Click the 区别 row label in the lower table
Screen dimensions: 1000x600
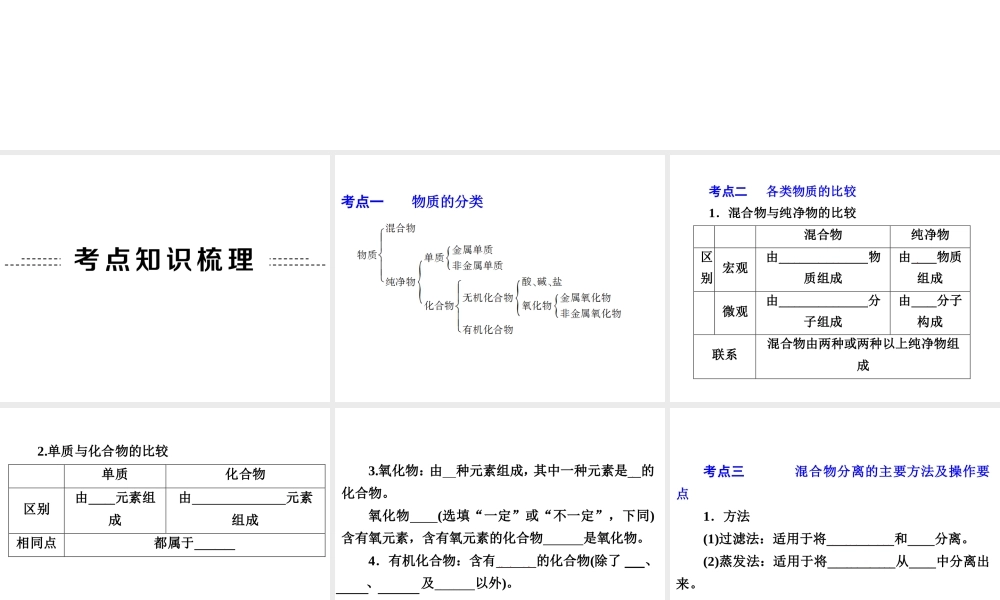pos(36,509)
